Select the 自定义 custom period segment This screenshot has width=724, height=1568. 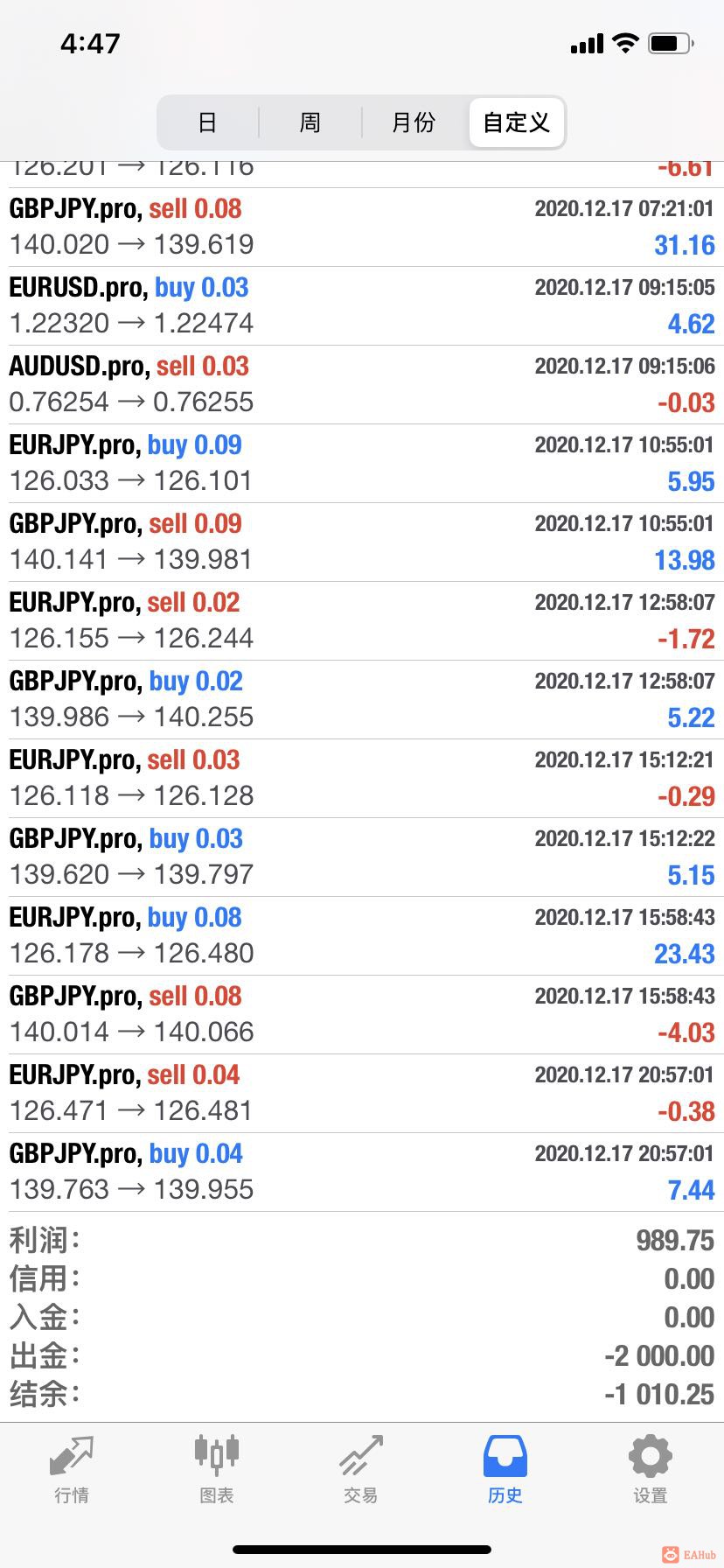pyautogui.click(x=517, y=122)
